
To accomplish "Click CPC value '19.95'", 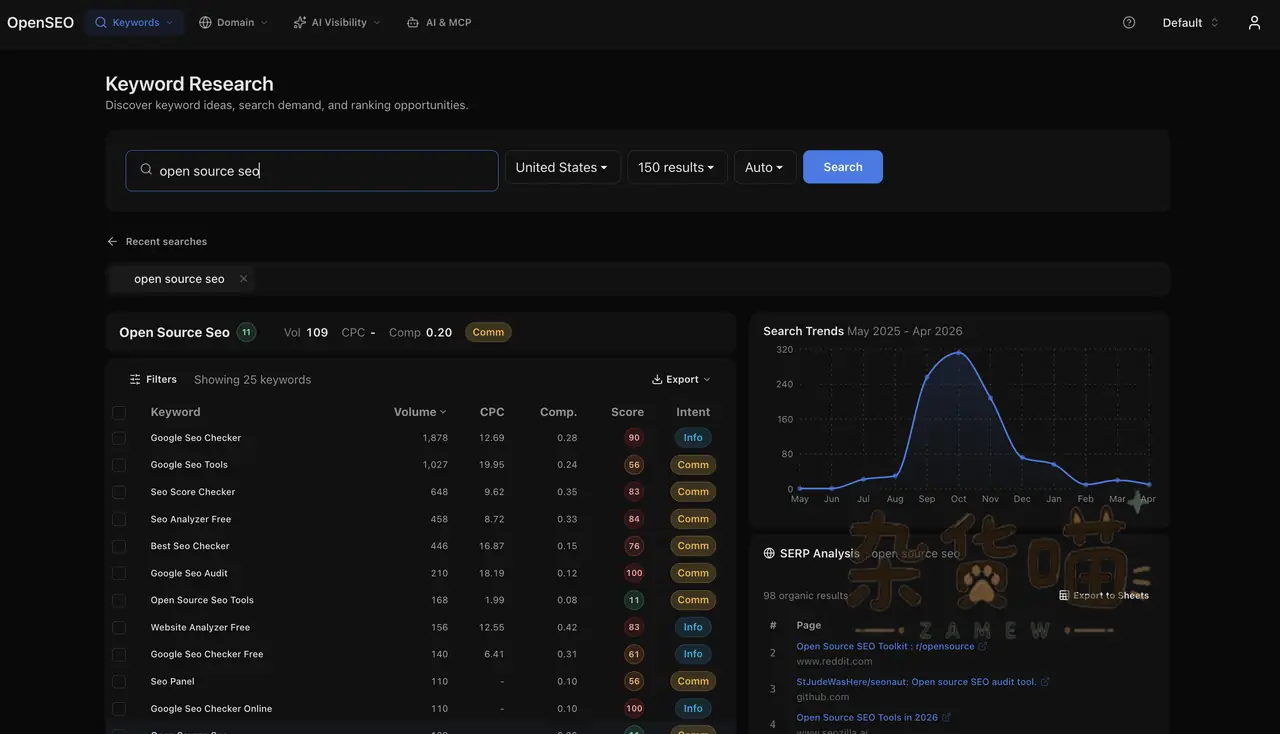I will coord(491,465).
